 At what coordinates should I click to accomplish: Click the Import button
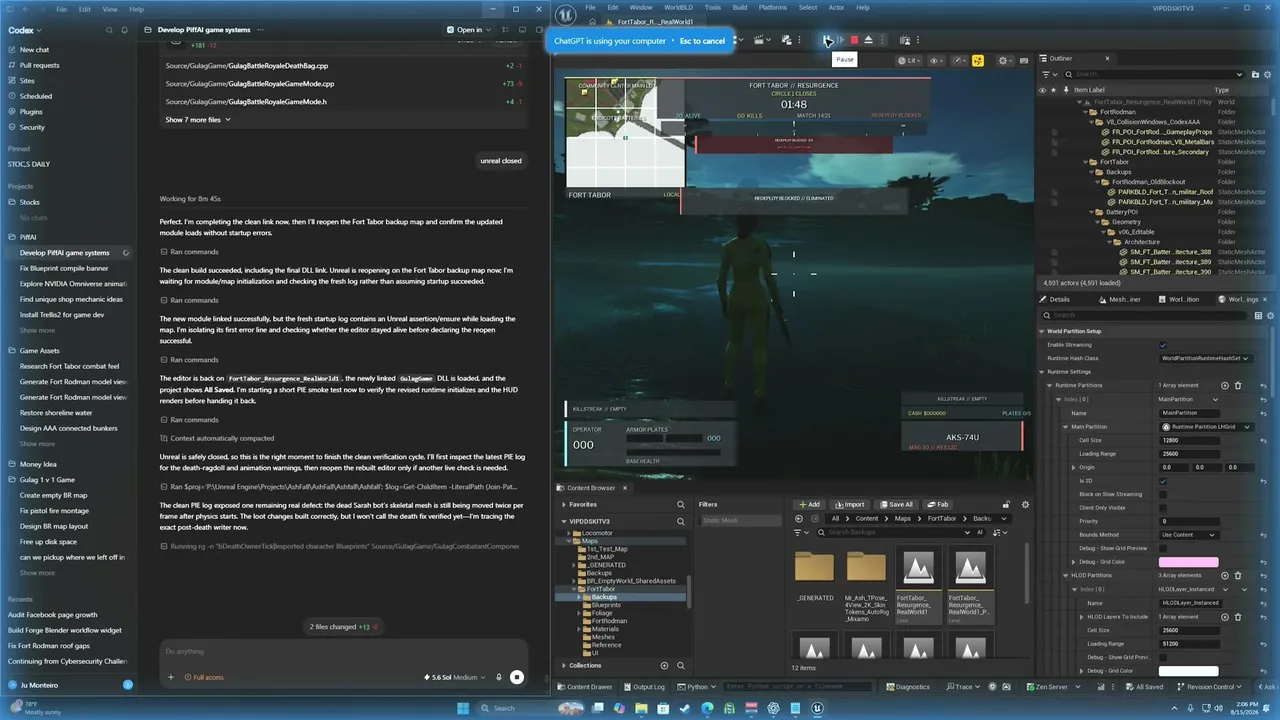[849, 504]
